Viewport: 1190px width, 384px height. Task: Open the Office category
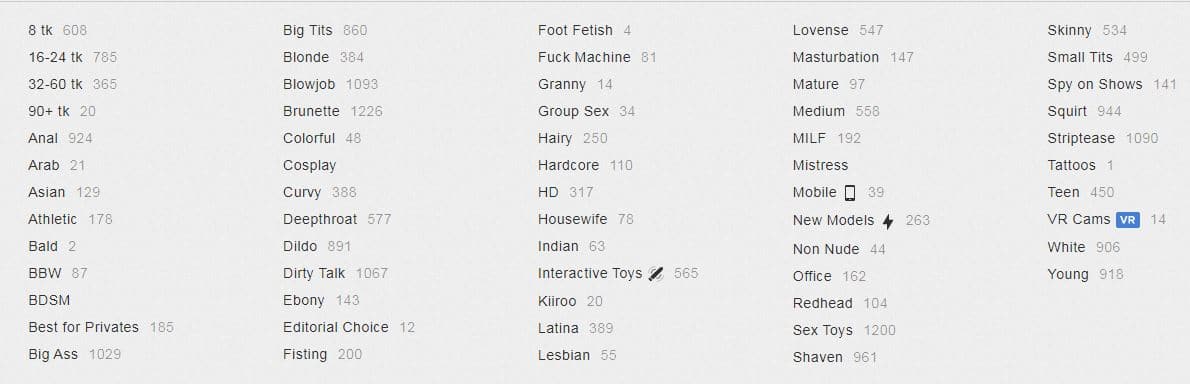(812, 275)
